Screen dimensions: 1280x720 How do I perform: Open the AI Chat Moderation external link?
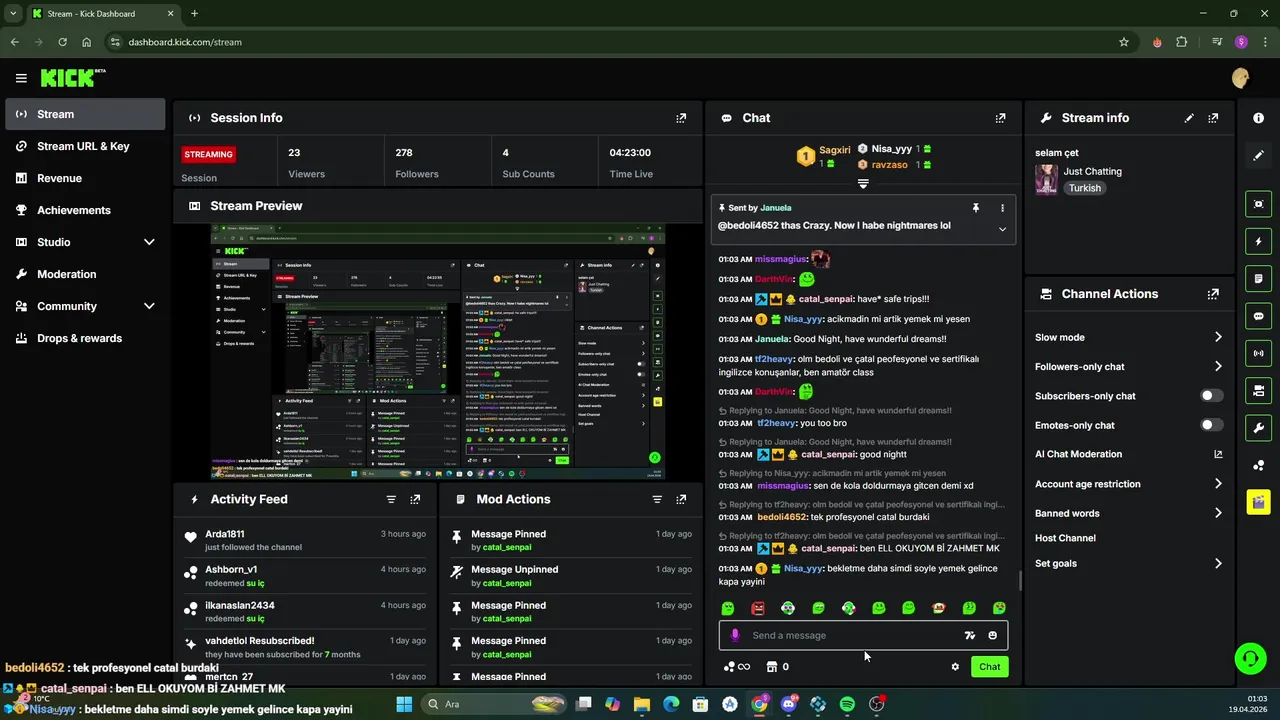[x=1217, y=454]
